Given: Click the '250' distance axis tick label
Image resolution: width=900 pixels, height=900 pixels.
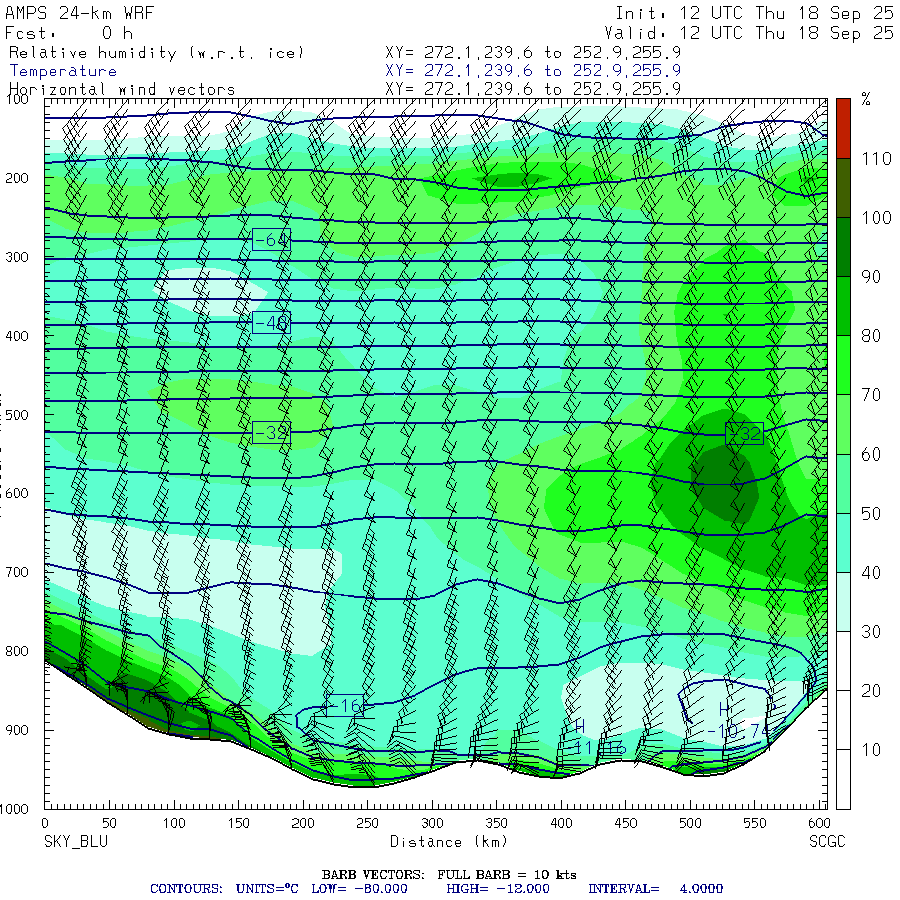Looking at the screenshot, I should [x=367, y=823].
